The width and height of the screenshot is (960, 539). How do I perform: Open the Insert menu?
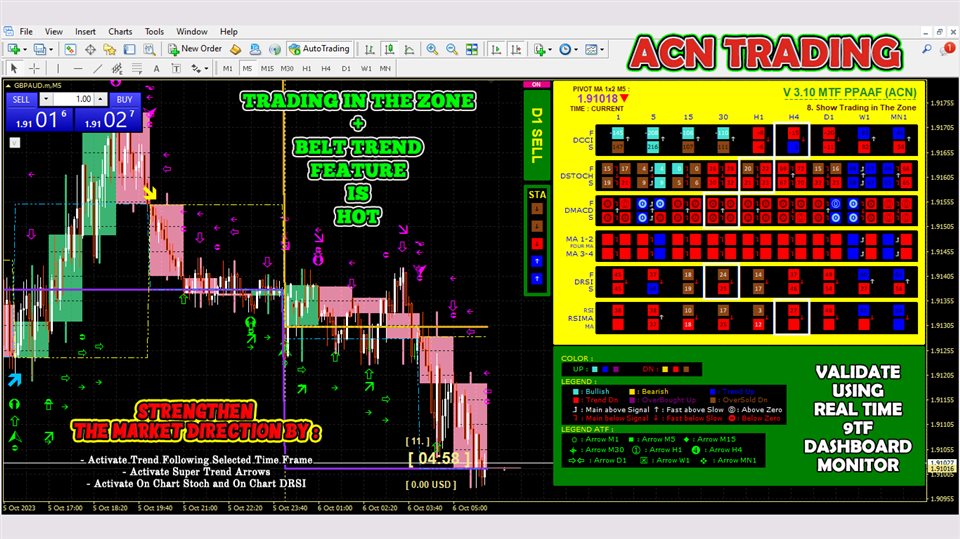point(85,31)
